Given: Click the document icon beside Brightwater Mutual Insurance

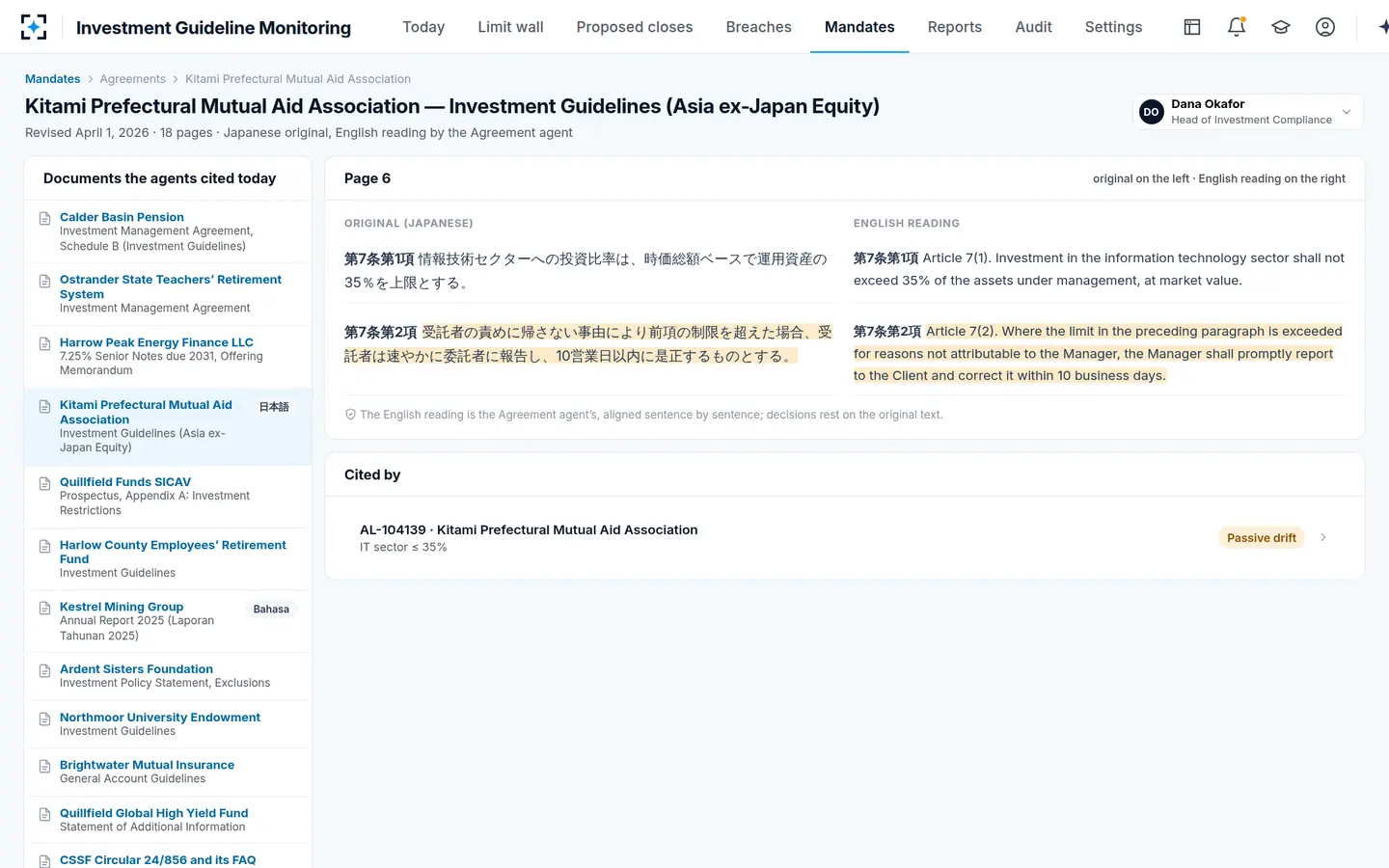Looking at the screenshot, I should (44, 766).
